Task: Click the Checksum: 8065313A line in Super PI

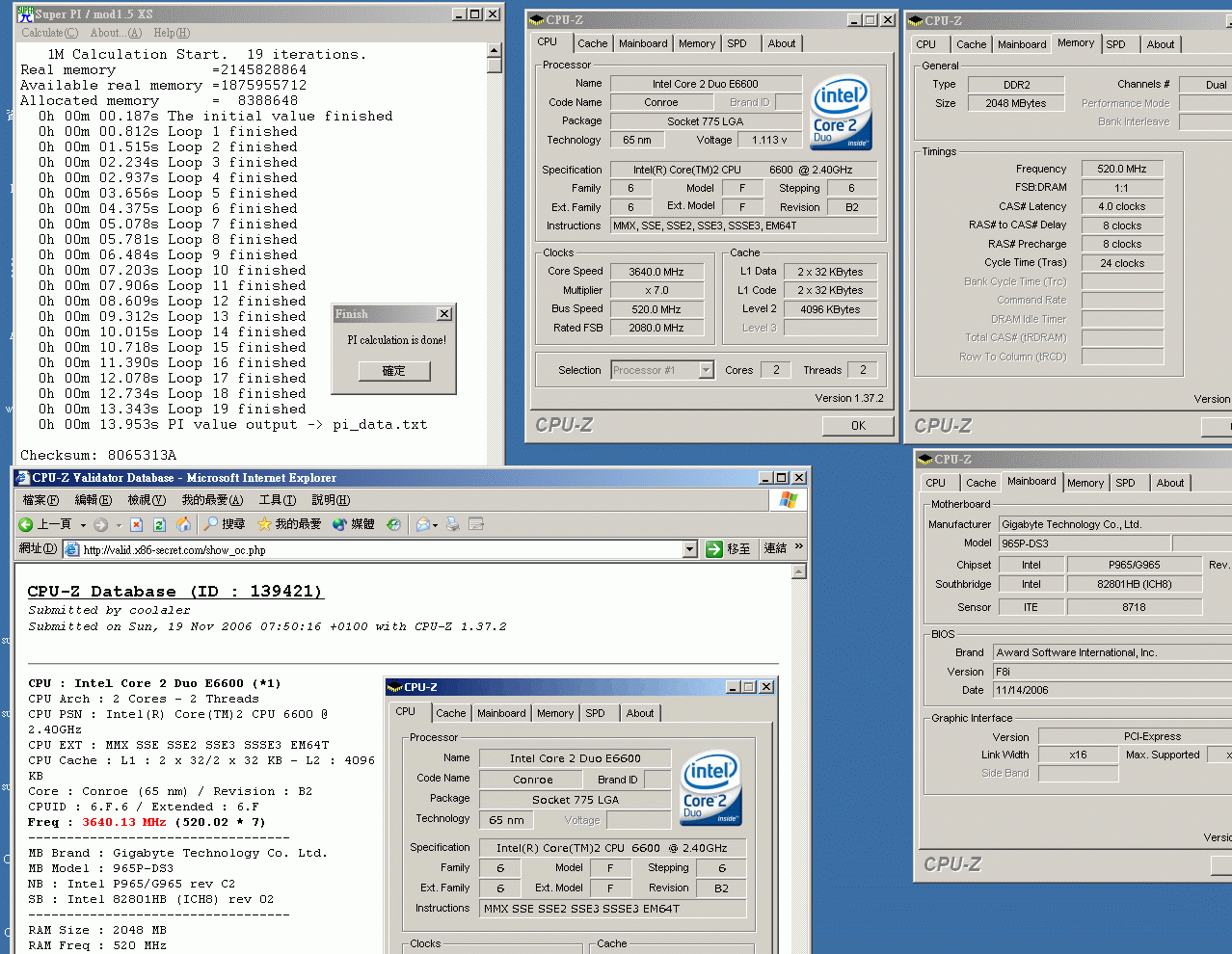Action: (98, 455)
